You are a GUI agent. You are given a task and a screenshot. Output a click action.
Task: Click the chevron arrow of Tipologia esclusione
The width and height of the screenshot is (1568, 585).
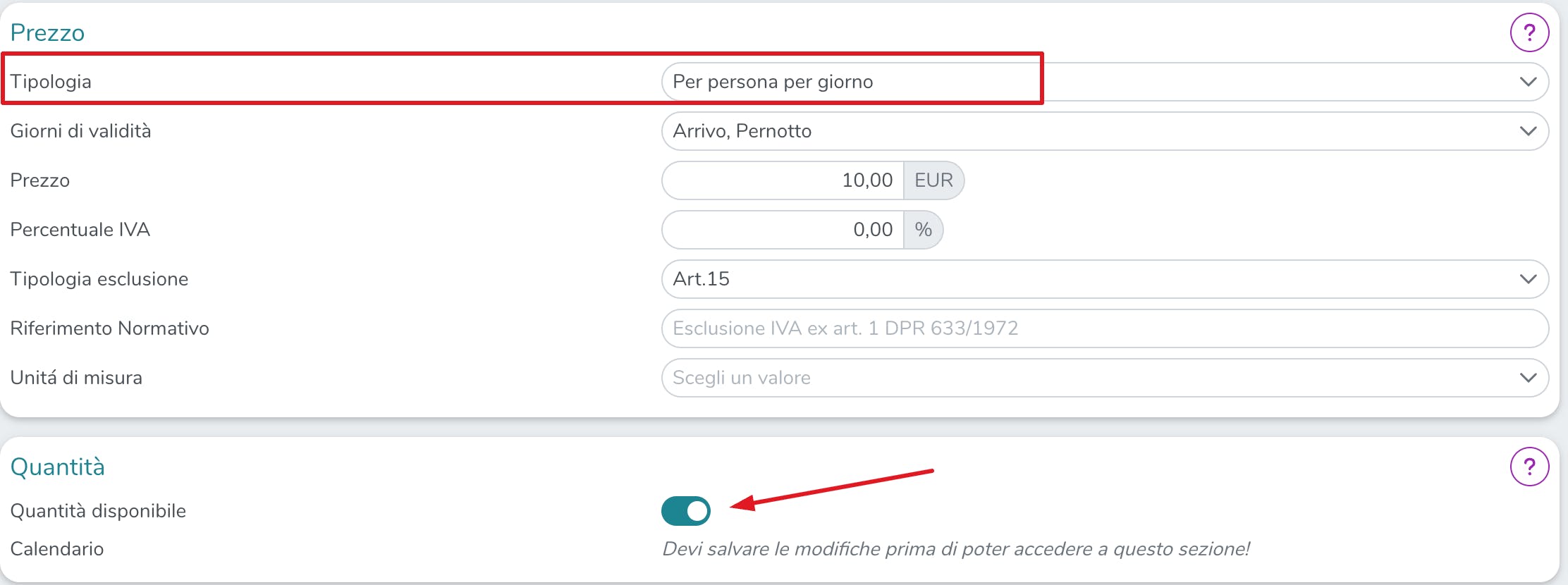(1528, 279)
